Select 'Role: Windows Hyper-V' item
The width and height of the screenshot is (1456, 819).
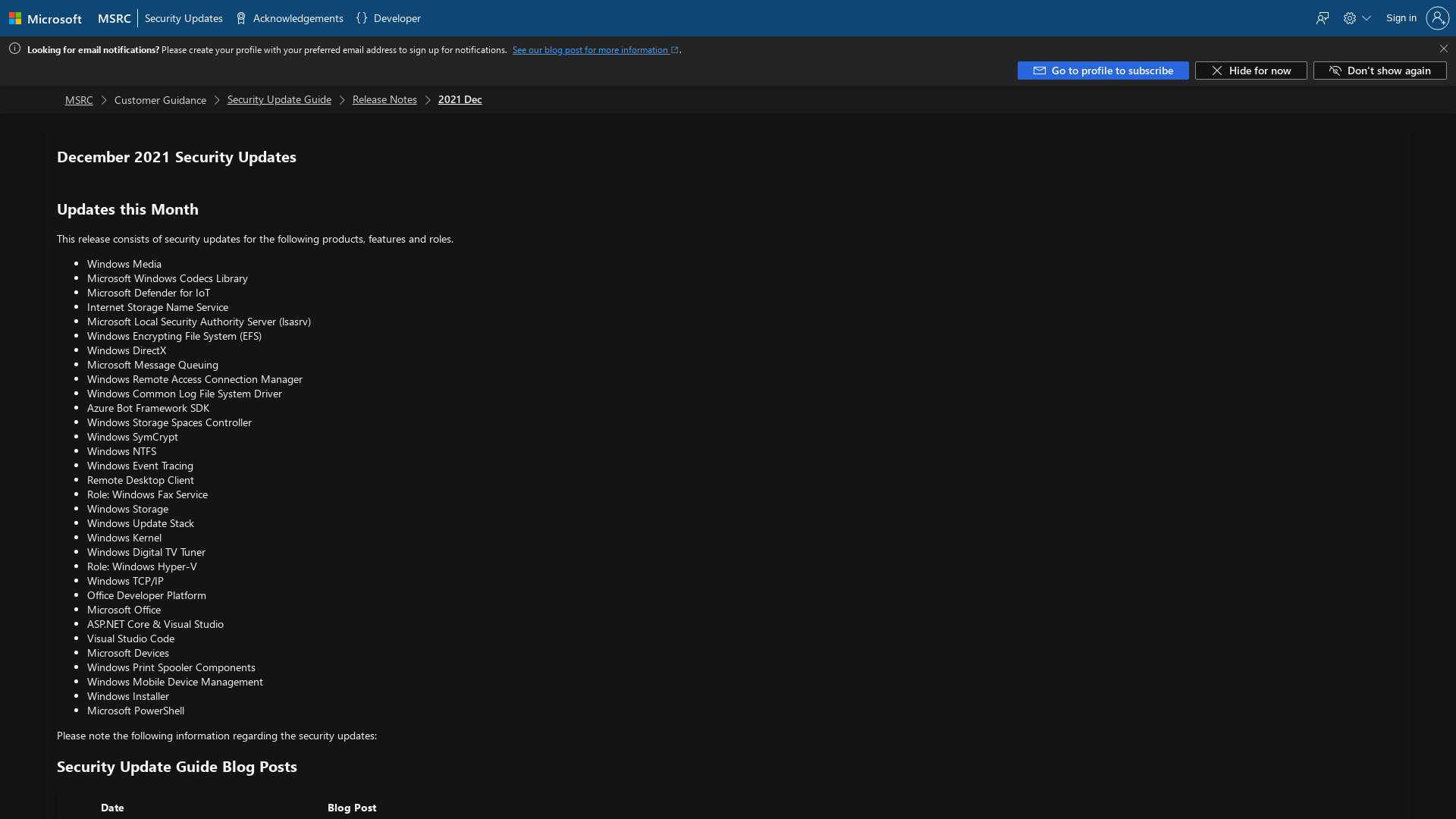point(142,566)
